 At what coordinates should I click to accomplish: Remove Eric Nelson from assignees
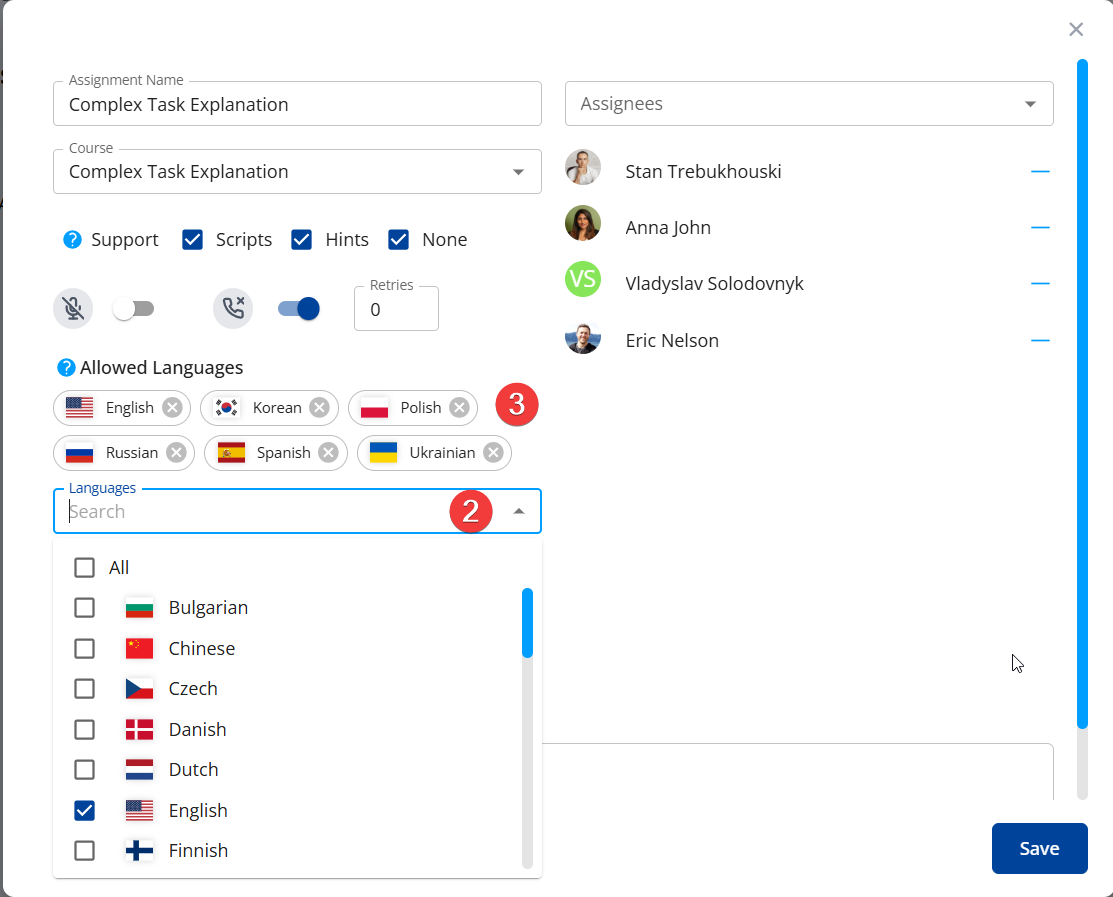(1040, 341)
